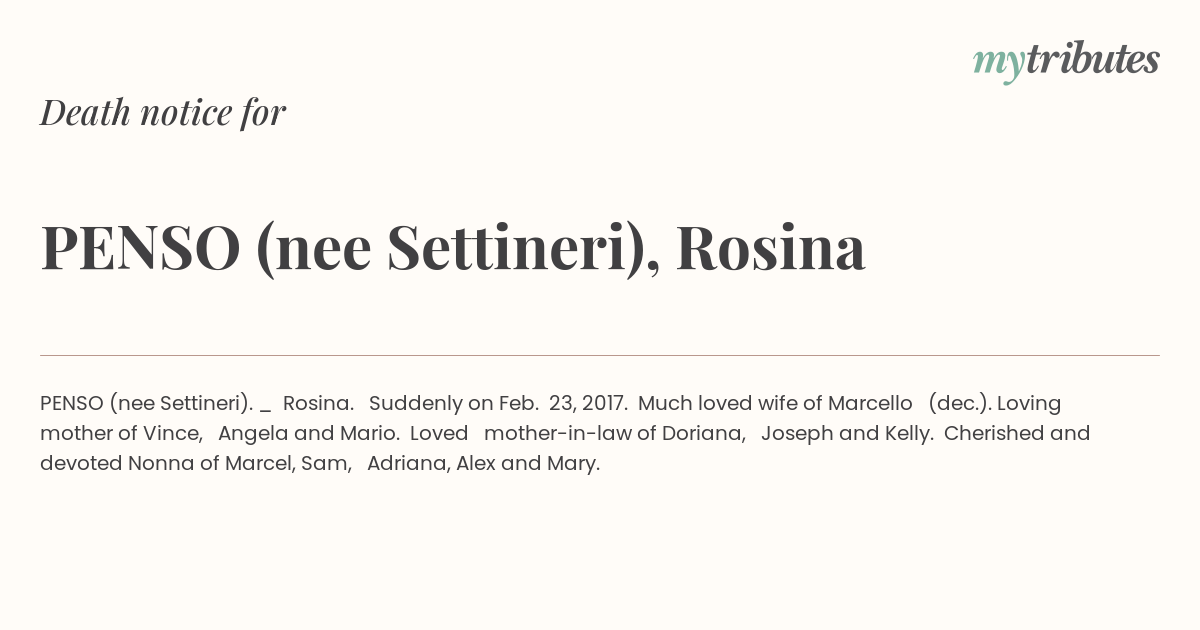Click the "tributes" part of the logo
The width and height of the screenshot is (1200, 630).
click(x=1093, y=60)
